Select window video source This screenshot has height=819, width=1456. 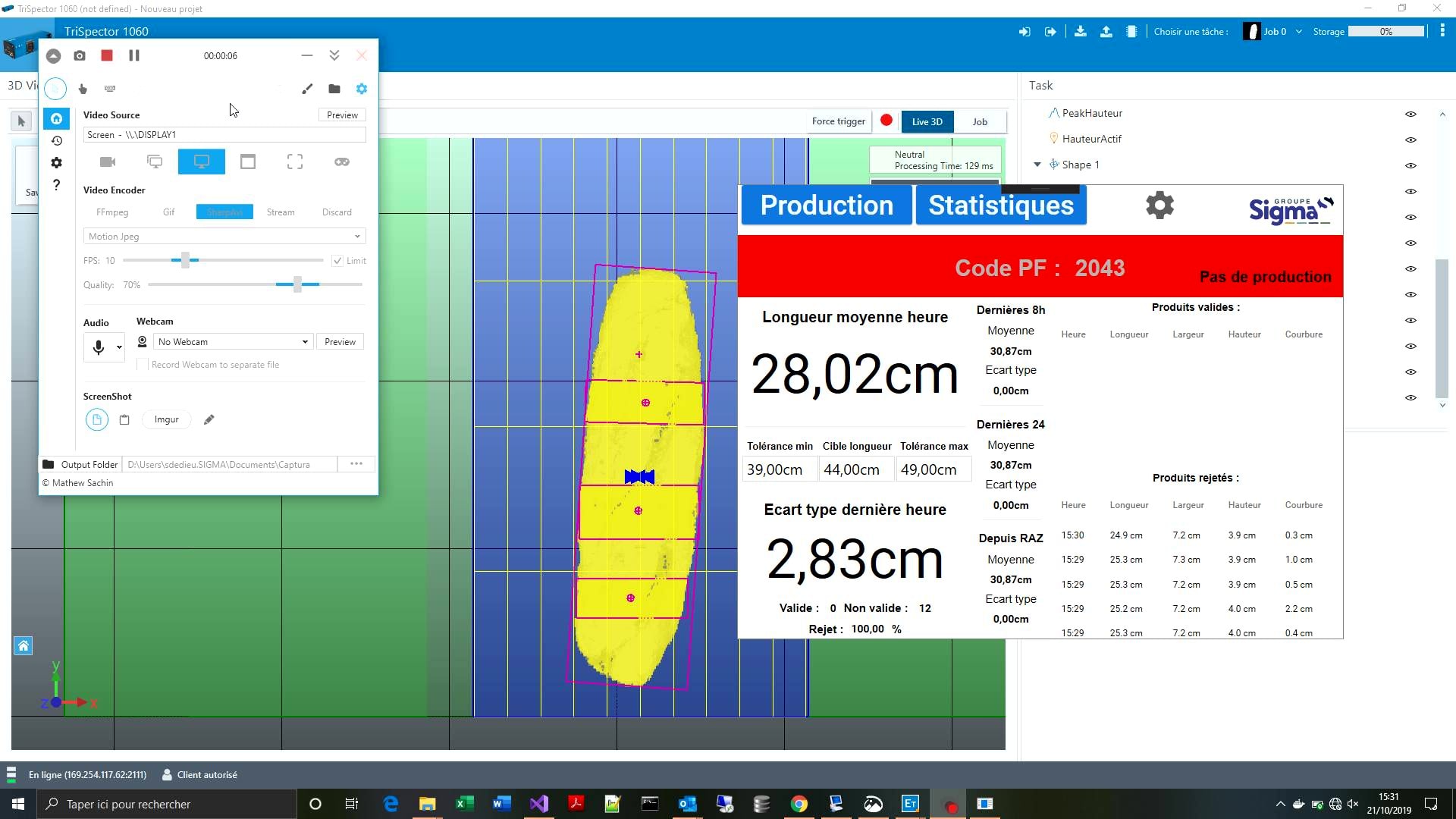point(248,162)
